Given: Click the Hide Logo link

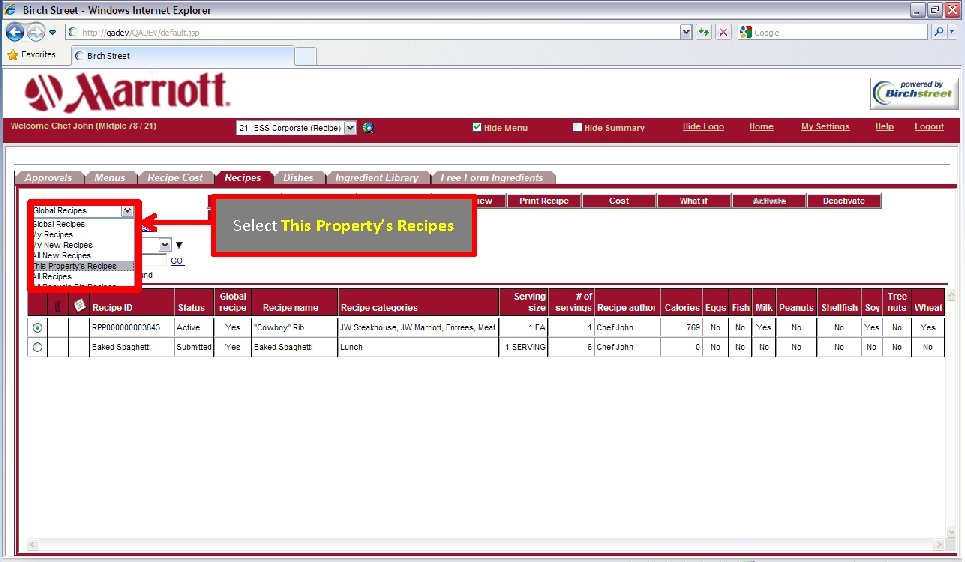Looking at the screenshot, I should pyautogui.click(x=703, y=127).
